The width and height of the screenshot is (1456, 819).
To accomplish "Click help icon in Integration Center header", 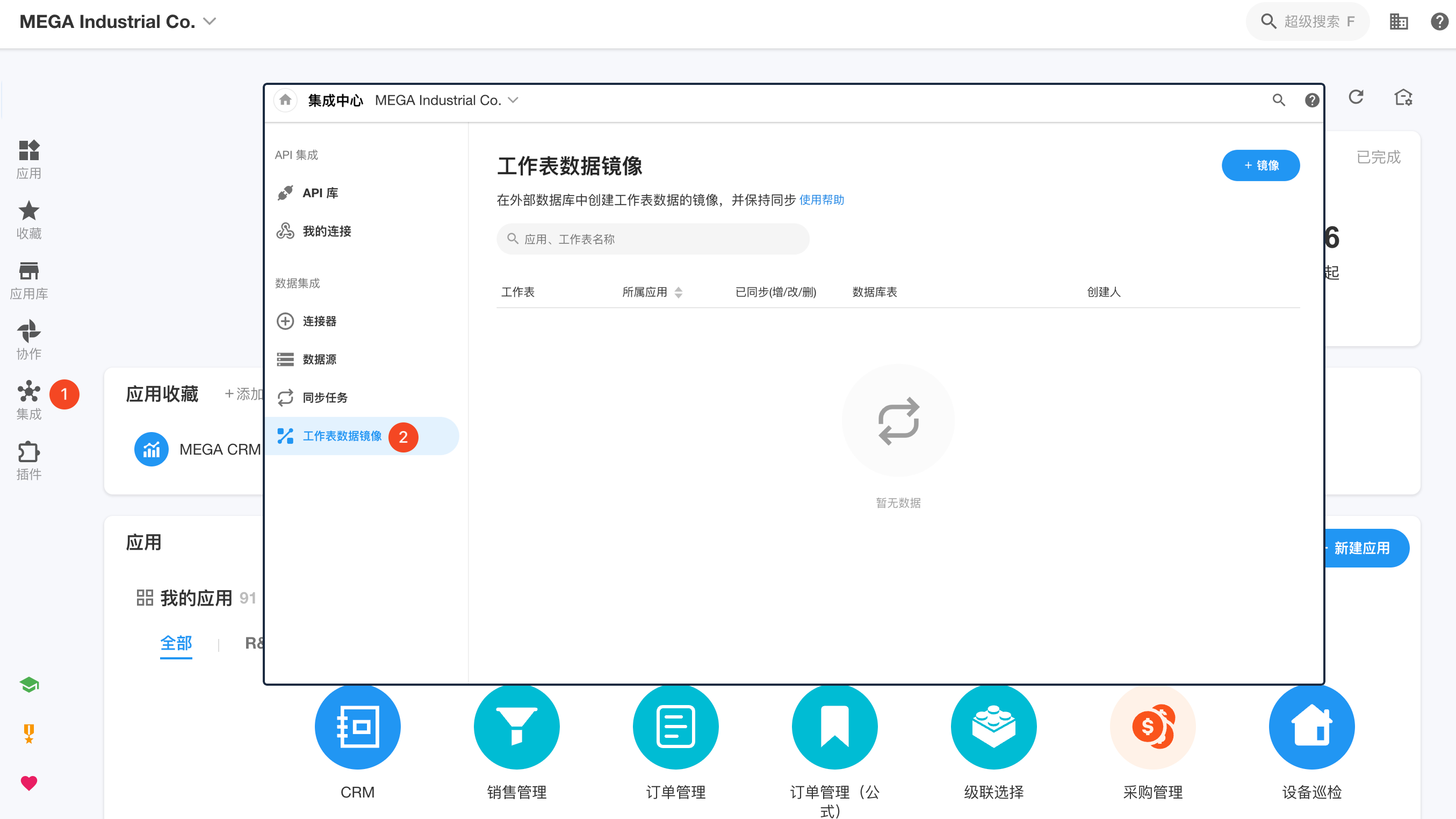I will click(x=1311, y=100).
